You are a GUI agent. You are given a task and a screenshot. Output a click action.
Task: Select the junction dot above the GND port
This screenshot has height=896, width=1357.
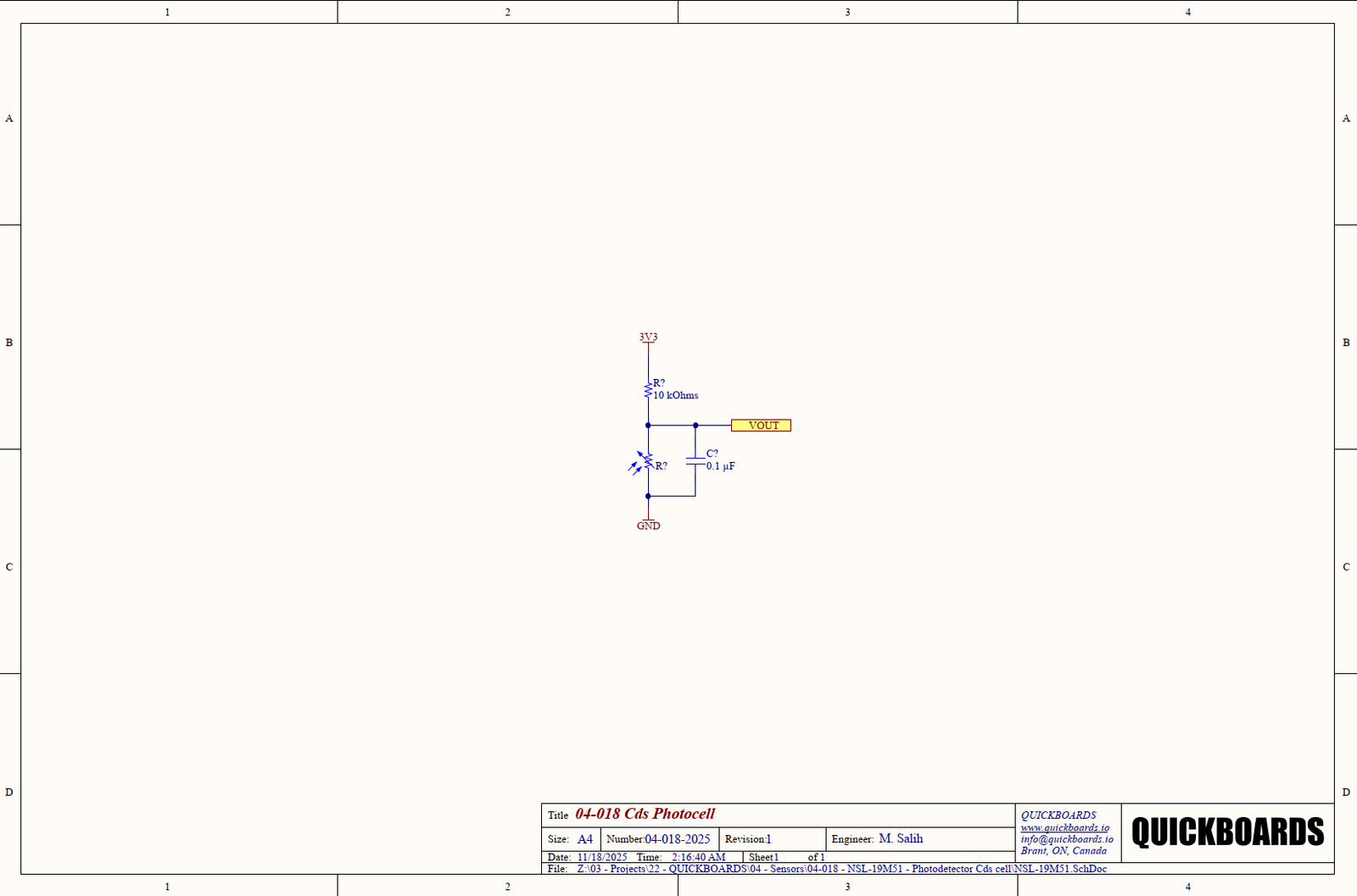[648, 496]
